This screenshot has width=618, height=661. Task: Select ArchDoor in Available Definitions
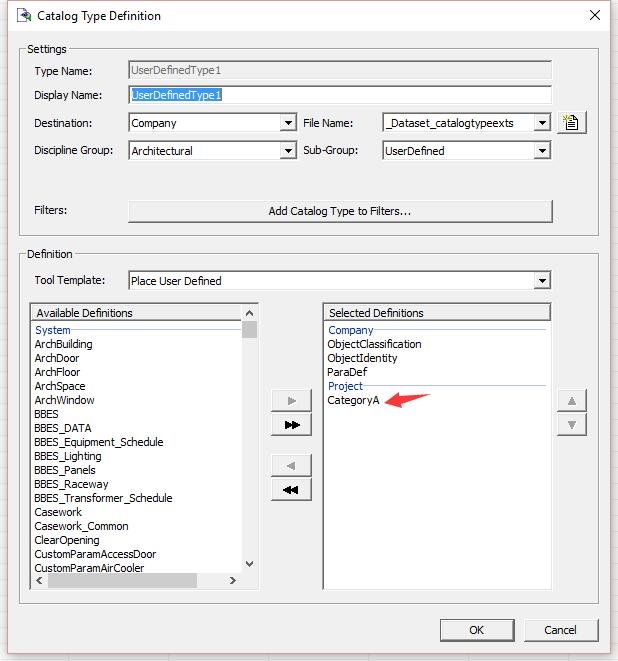click(56, 358)
